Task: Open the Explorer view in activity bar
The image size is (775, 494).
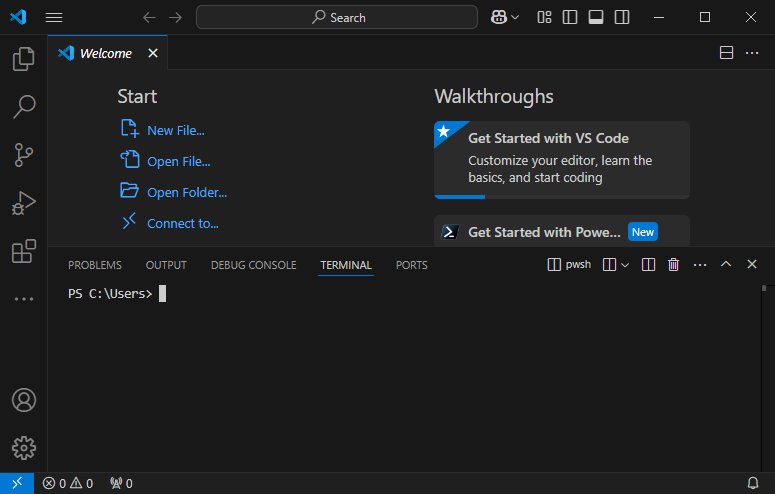Action: (x=23, y=59)
